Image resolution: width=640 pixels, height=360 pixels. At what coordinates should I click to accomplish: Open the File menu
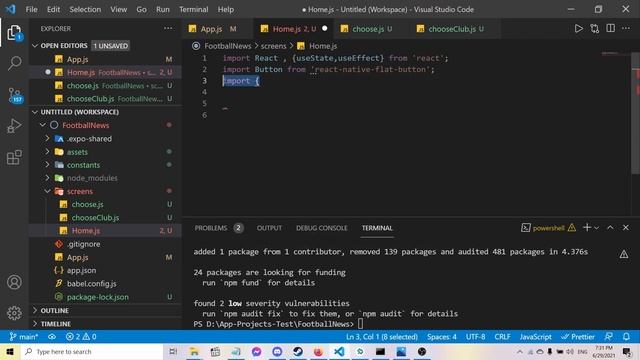click(x=31, y=9)
